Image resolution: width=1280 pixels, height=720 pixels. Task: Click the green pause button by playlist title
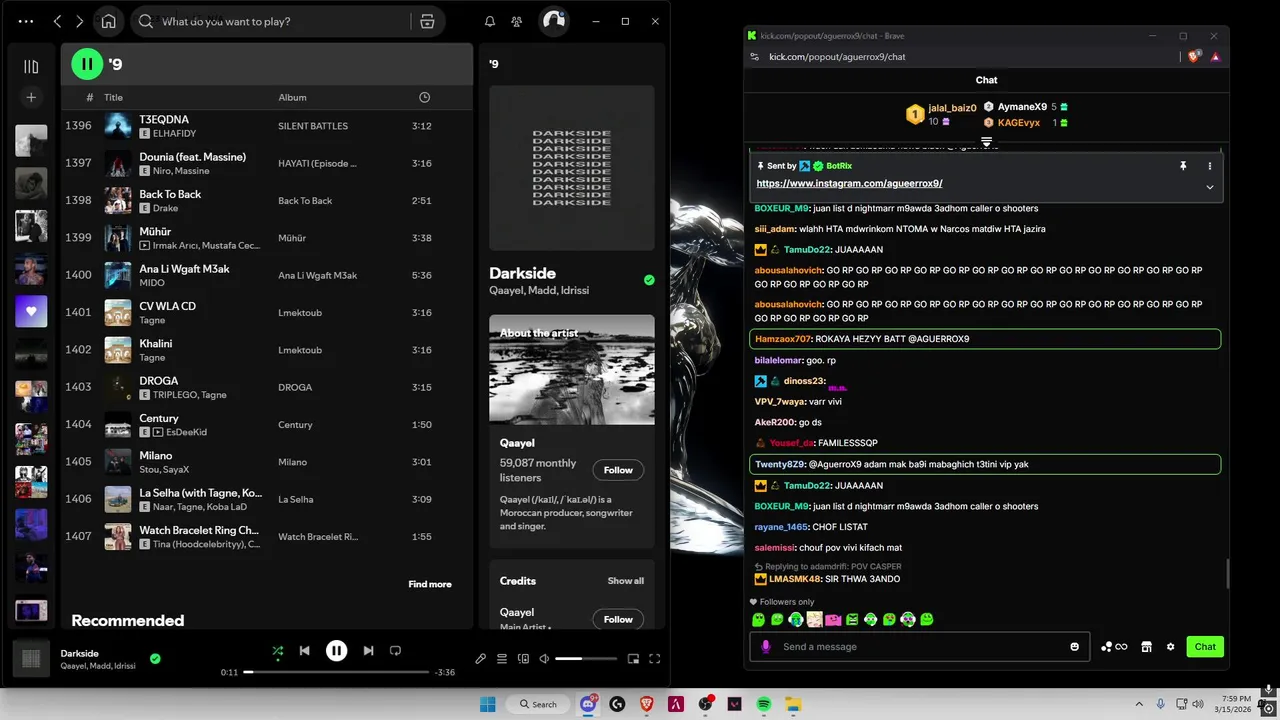click(x=87, y=64)
